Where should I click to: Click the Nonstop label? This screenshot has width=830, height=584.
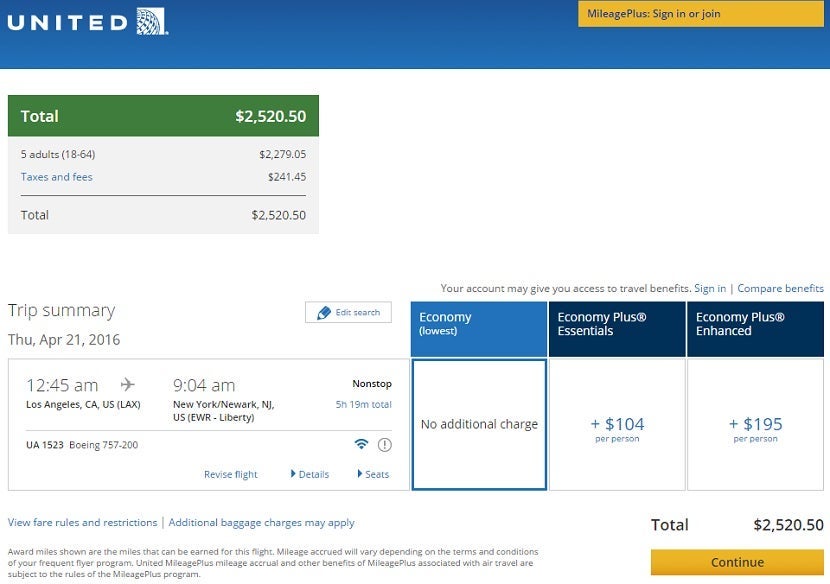click(372, 383)
